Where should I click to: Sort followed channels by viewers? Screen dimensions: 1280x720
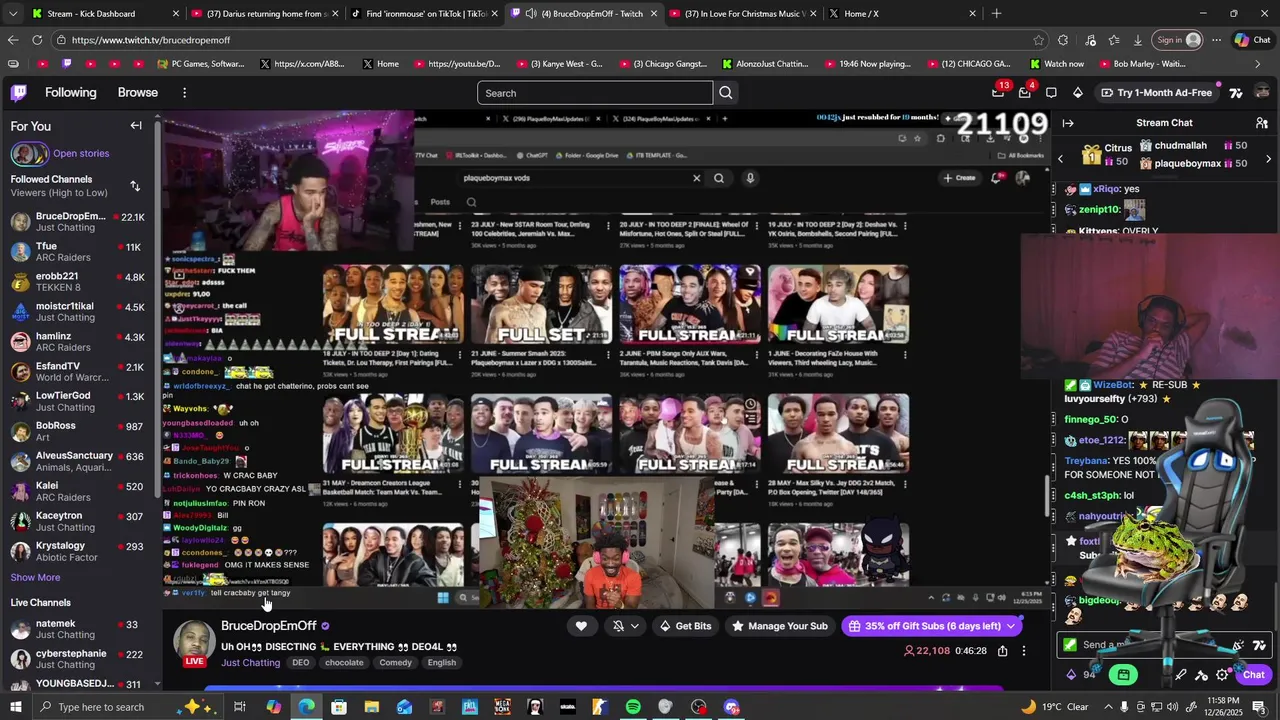[x=135, y=186]
